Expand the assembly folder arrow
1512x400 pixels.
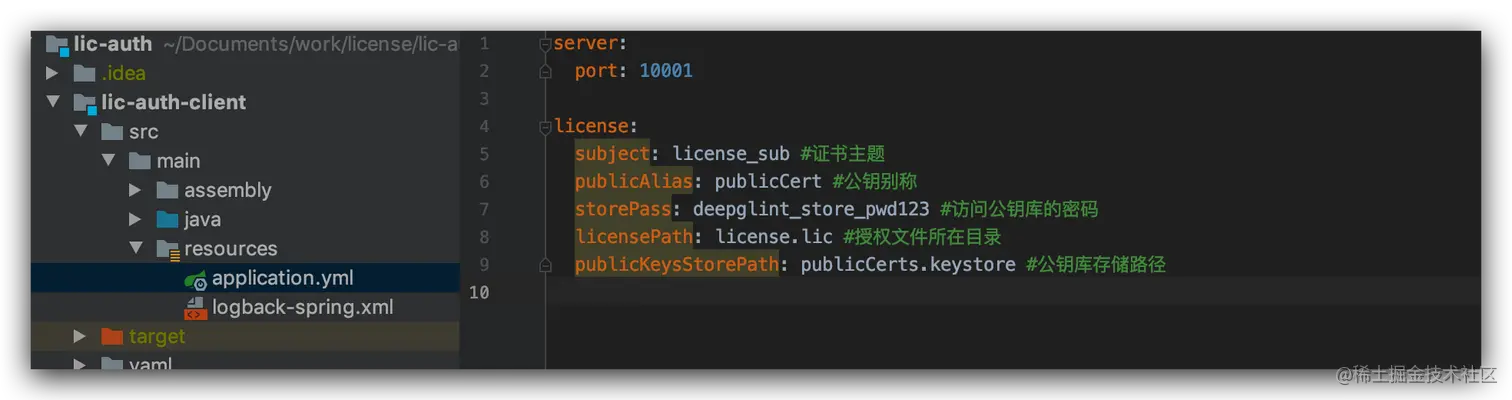coord(135,190)
